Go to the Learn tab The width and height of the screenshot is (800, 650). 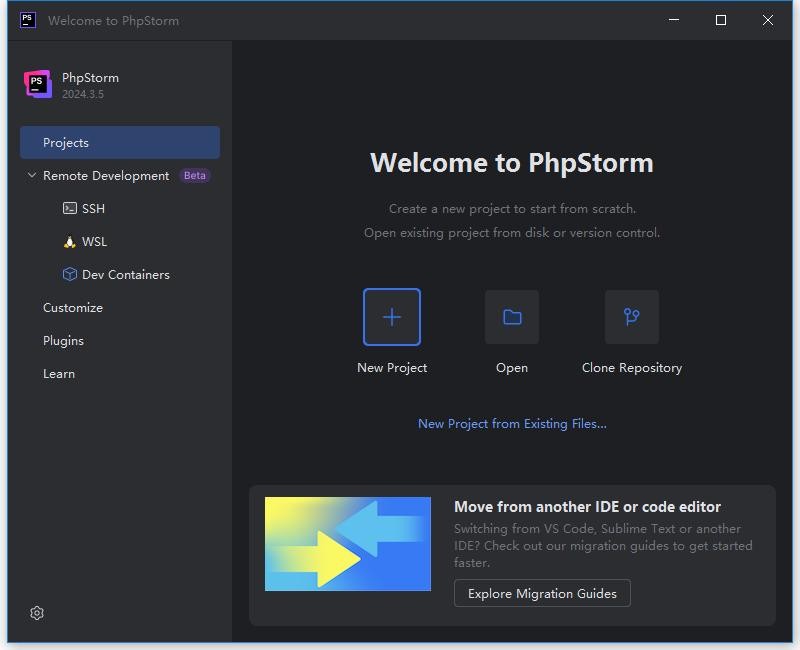(59, 374)
